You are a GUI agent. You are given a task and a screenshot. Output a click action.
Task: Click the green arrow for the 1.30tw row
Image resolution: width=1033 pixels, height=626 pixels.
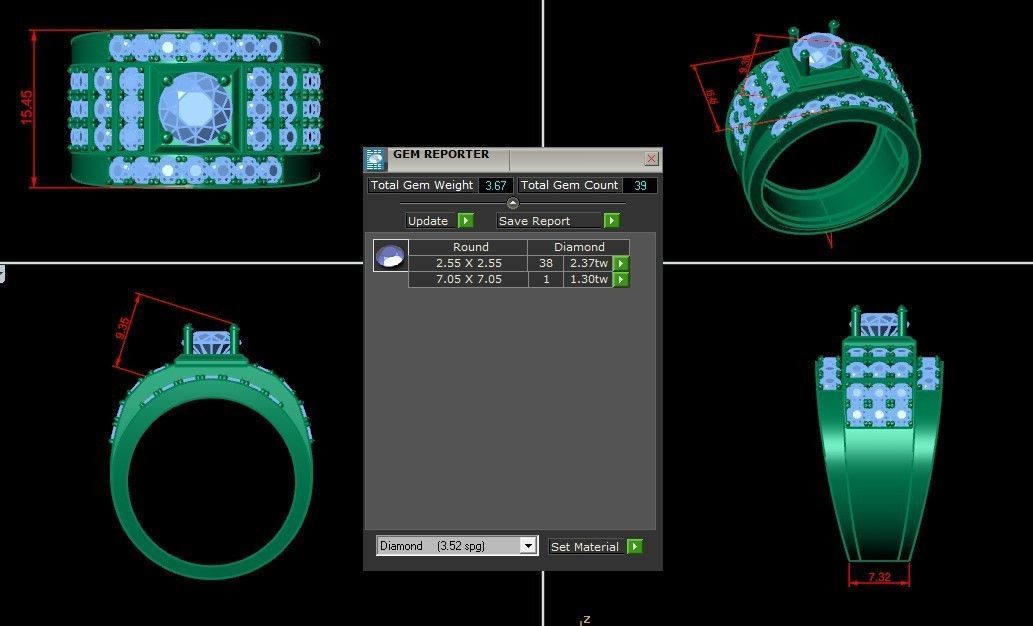click(x=621, y=279)
